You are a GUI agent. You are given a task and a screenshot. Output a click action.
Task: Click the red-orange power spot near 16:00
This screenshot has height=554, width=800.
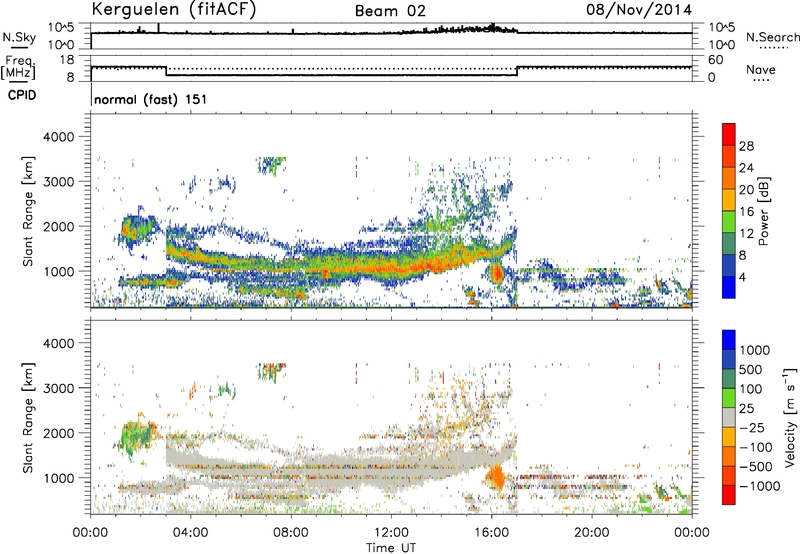(x=496, y=274)
